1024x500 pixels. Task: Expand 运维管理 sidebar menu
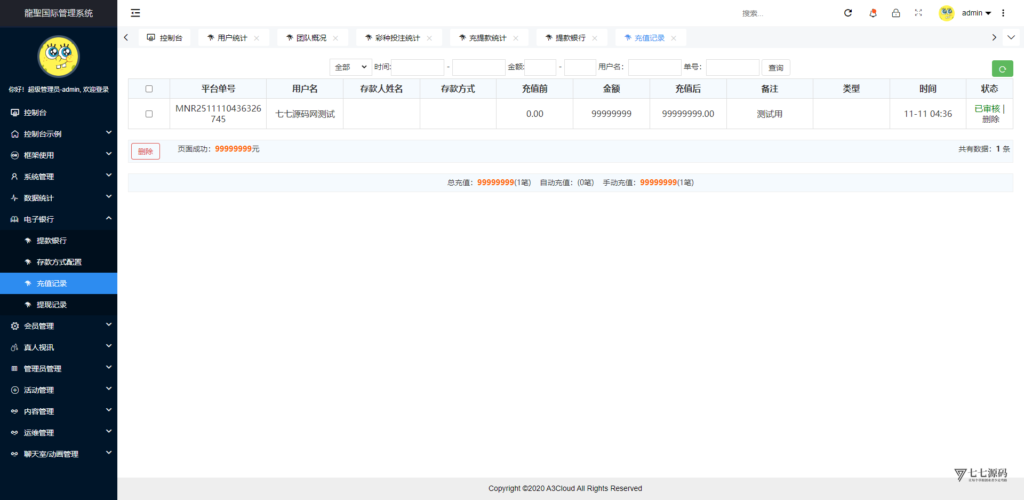(59, 433)
